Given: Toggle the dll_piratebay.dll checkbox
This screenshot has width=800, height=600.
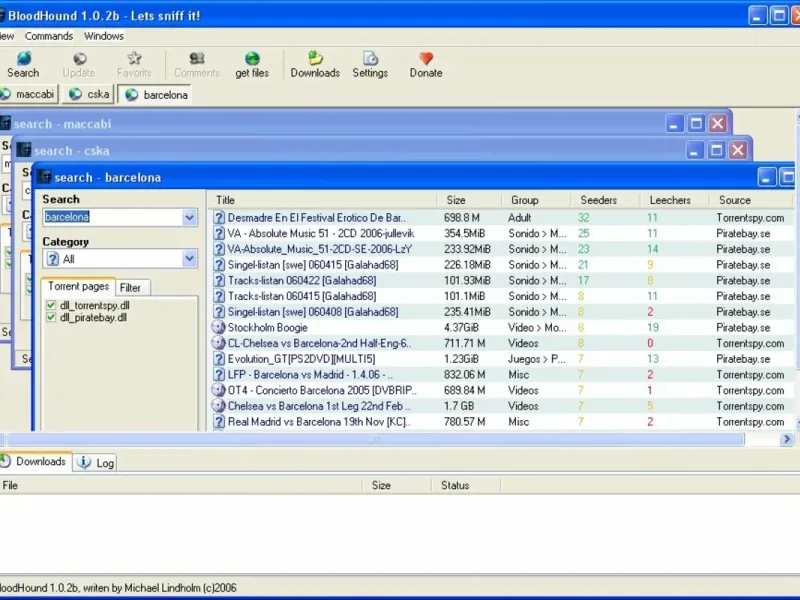Looking at the screenshot, I should [x=52, y=318].
